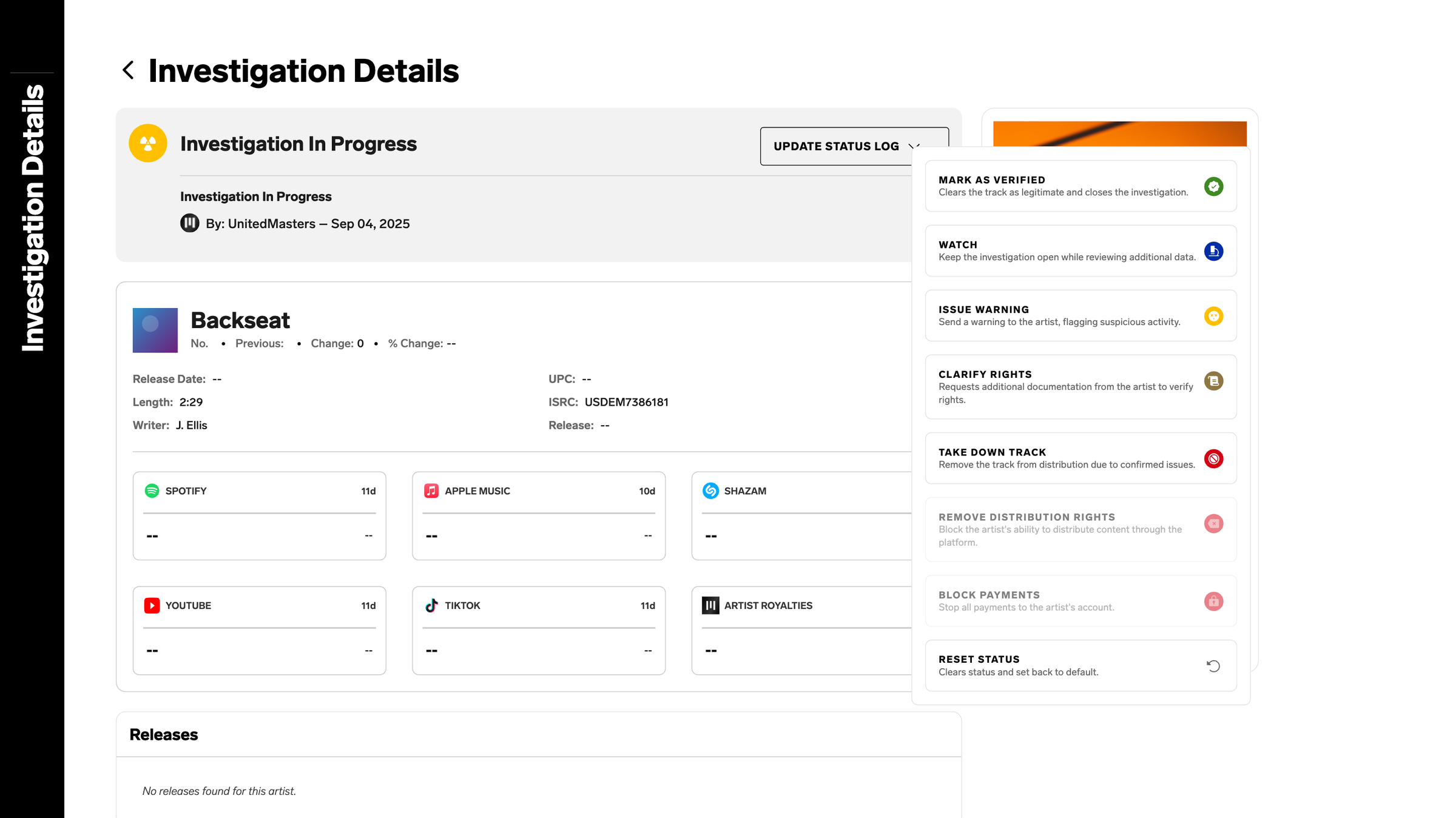This screenshot has height=818, width=1456.
Task: Click the green checkmark icon for Mark as Verified
Action: pos(1213,186)
